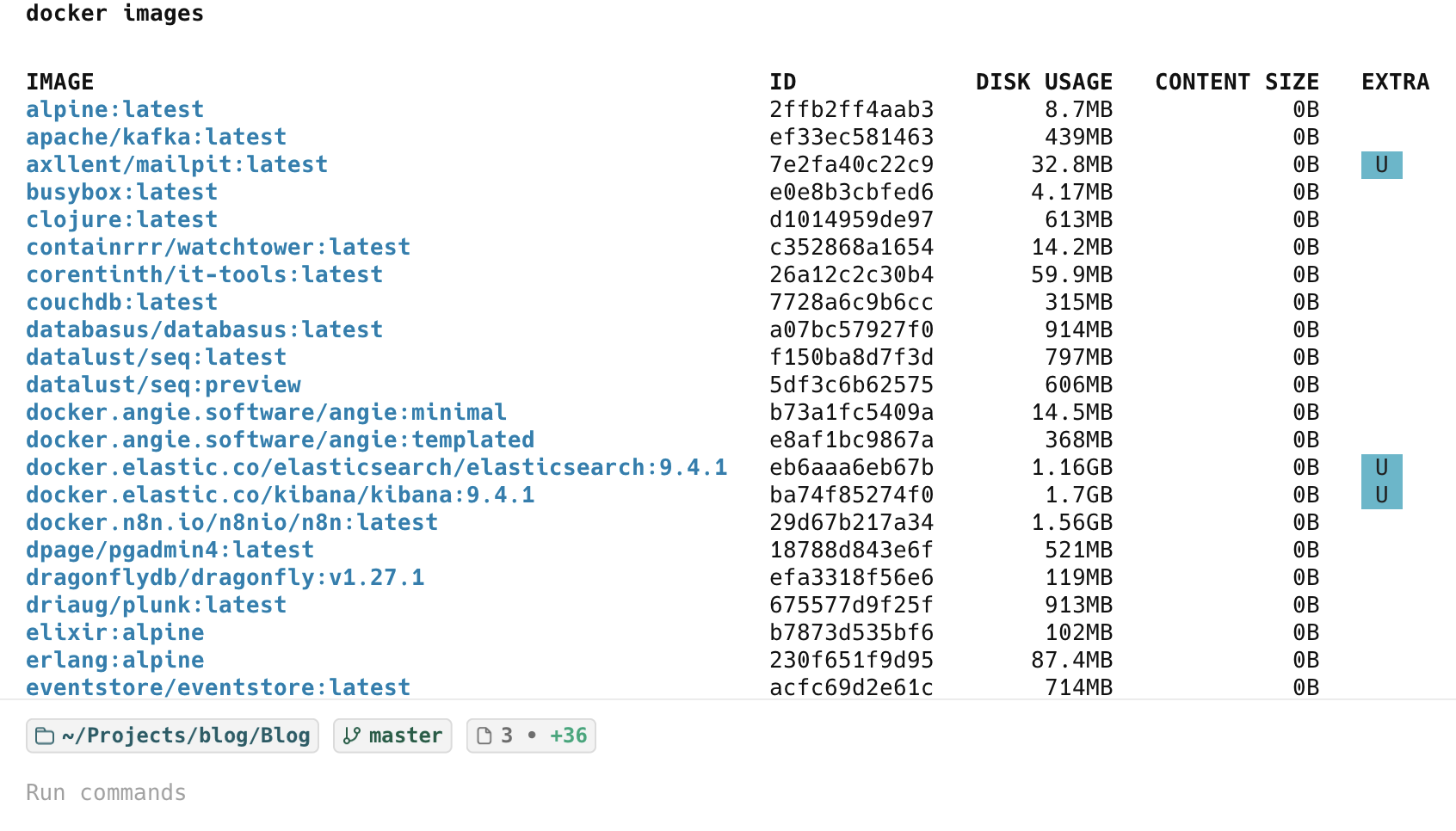Open databasus/databasus:latest image link
The width and height of the screenshot is (1456, 831).
coord(205,330)
